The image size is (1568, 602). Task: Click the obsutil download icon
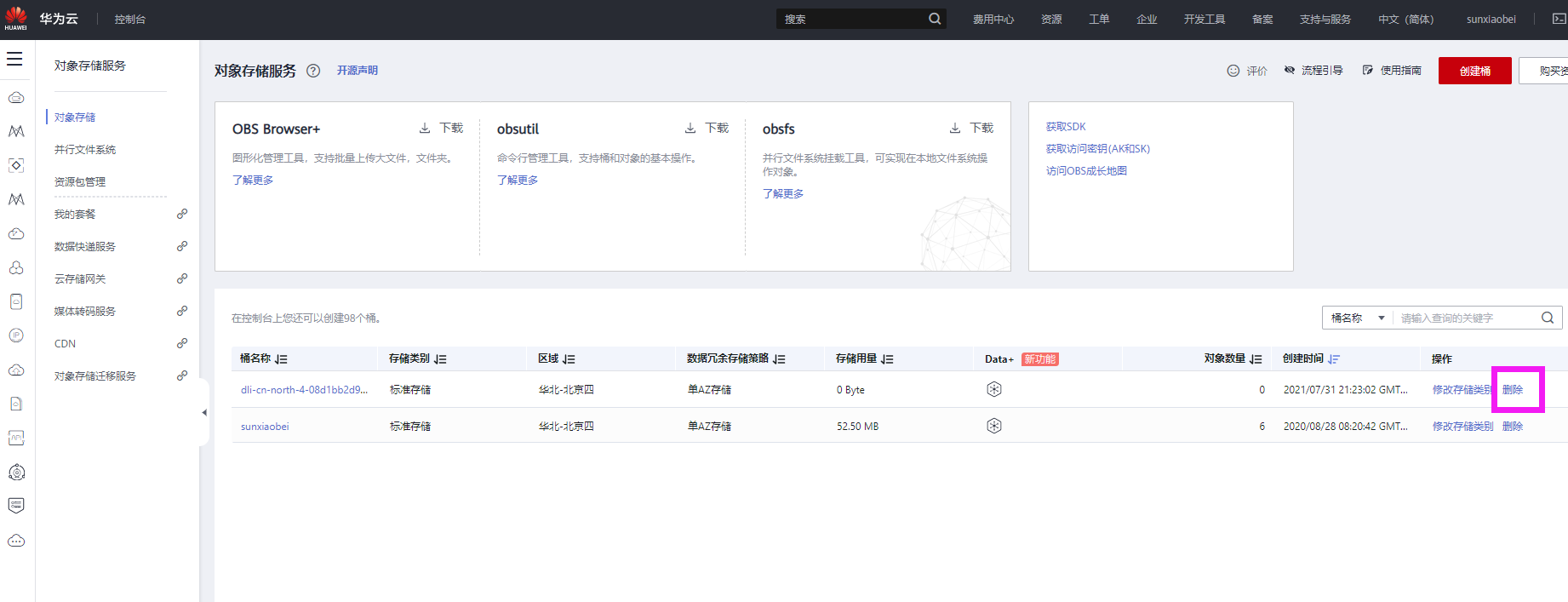[690, 128]
